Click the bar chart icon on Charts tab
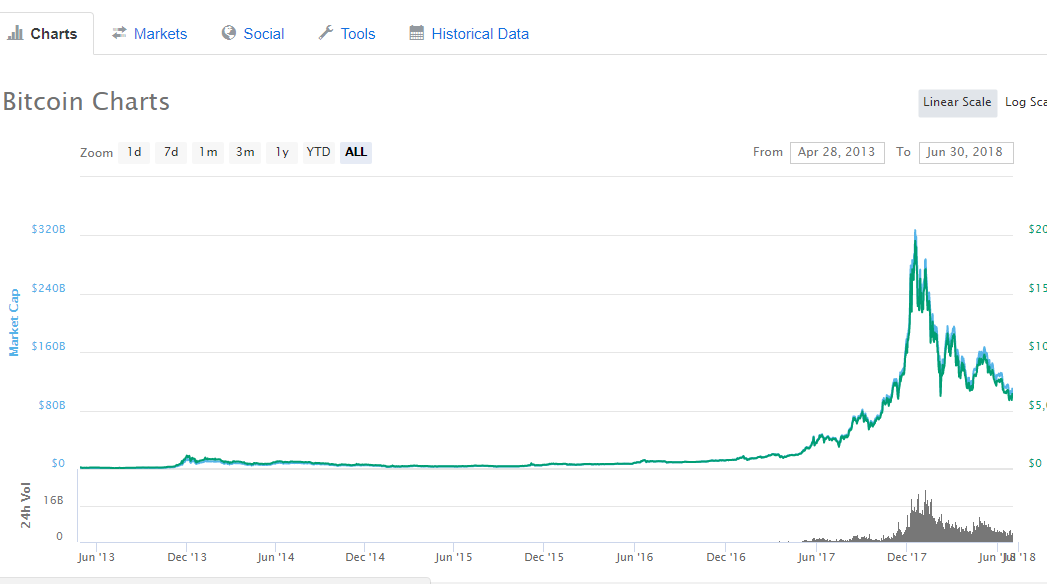 [x=15, y=33]
